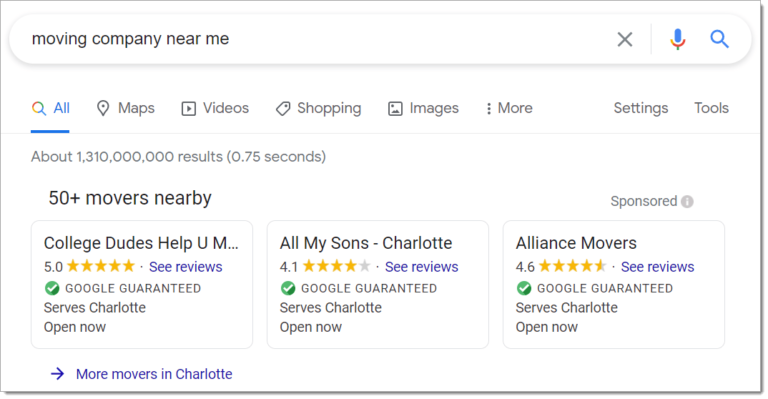Expand the More options menu
Image resolution: width=768 pixels, height=399 pixels.
(x=508, y=108)
